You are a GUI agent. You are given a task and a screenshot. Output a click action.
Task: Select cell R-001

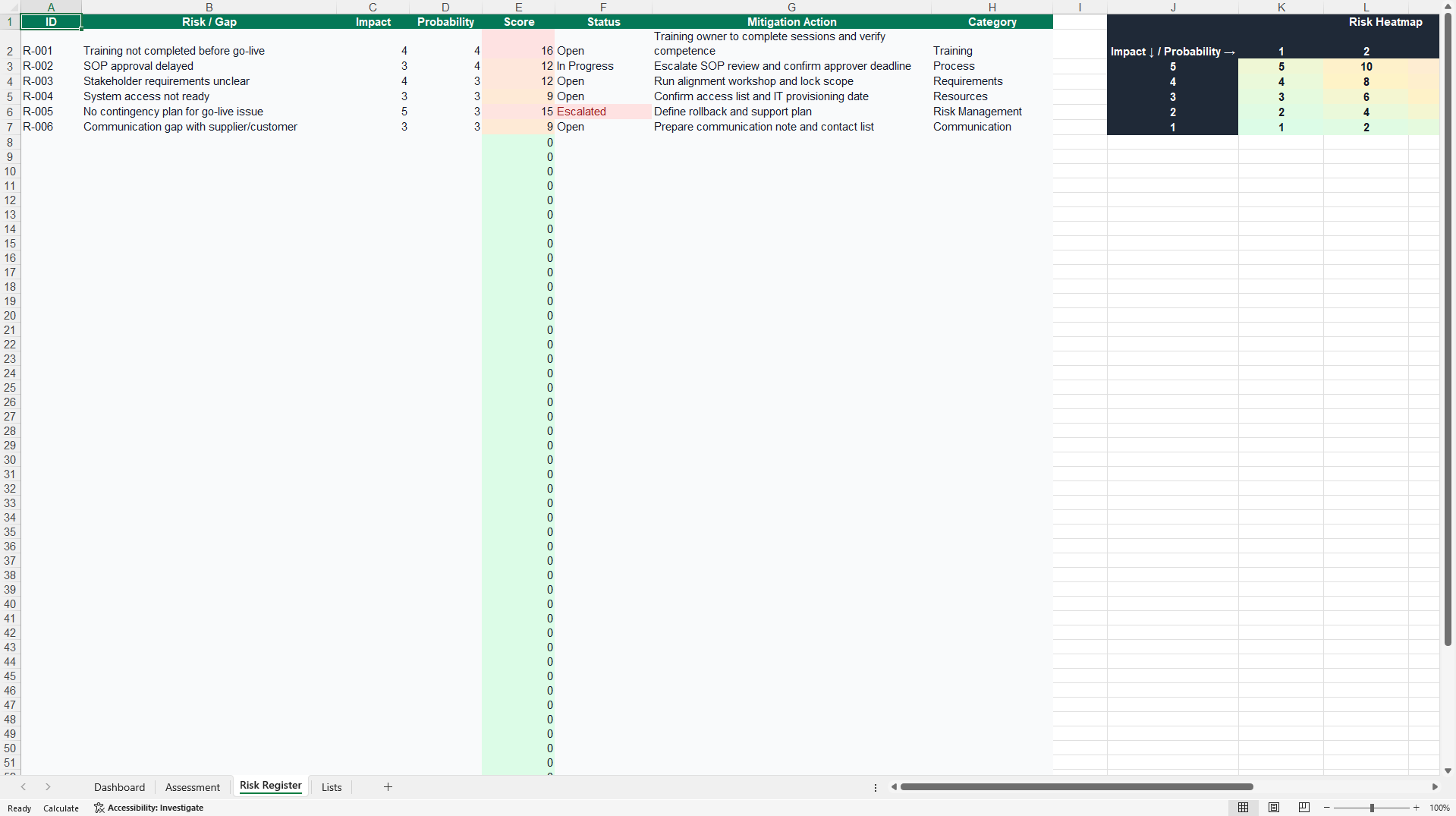[x=51, y=44]
